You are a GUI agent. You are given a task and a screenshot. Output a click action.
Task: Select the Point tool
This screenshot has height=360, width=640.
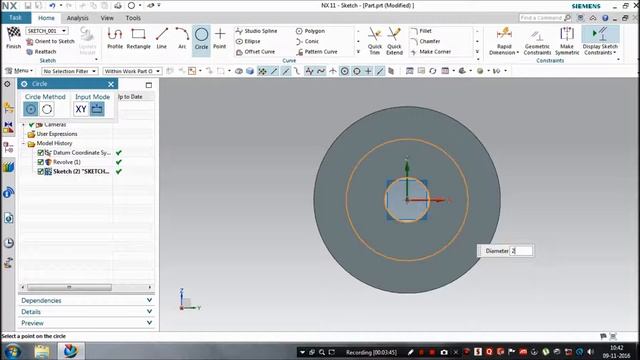(x=220, y=38)
